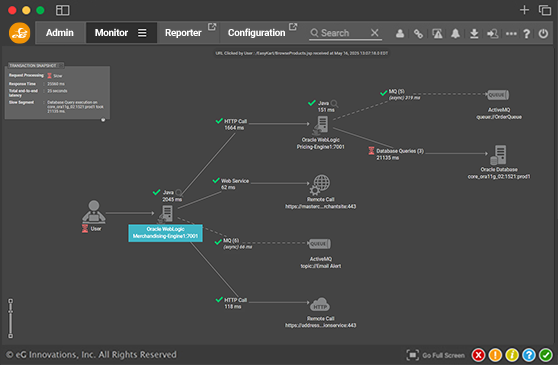Click the Oracle WebLogic Pricing-Engine1:7001 text
This screenshot has width=558, height=365.
click(x=321, y=143)
